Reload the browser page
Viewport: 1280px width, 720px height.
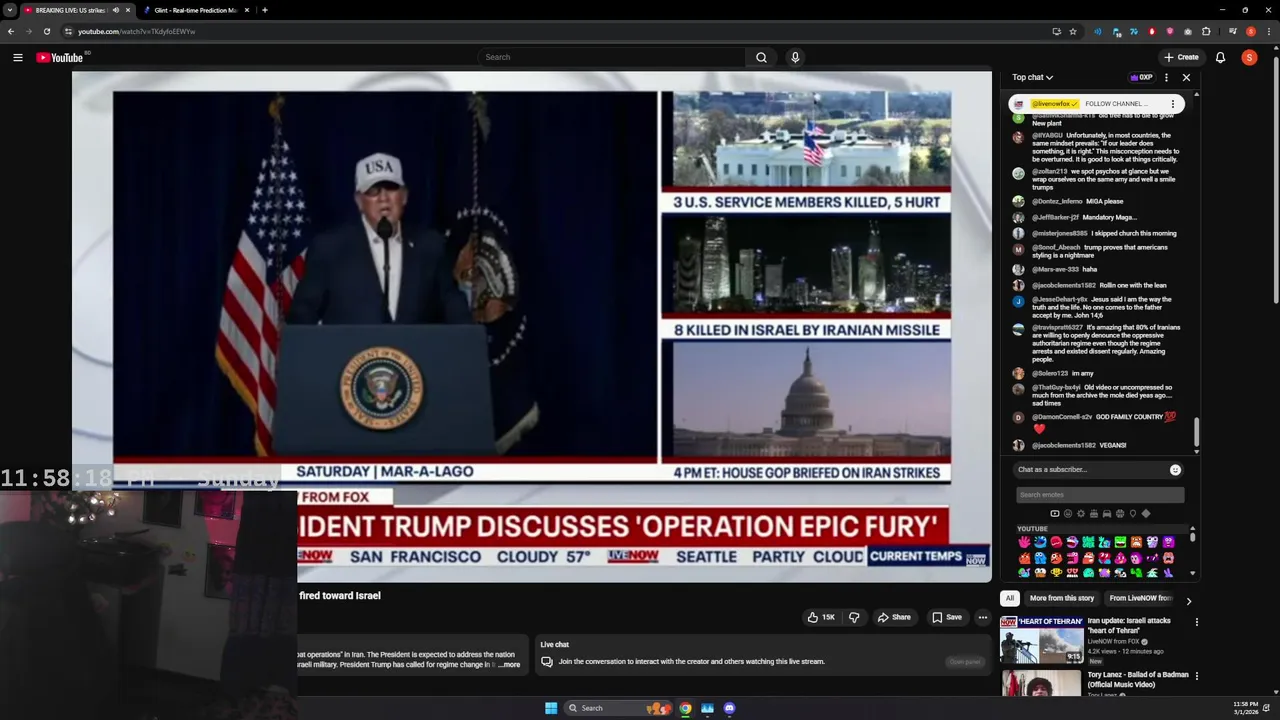(x=46, y=31)
